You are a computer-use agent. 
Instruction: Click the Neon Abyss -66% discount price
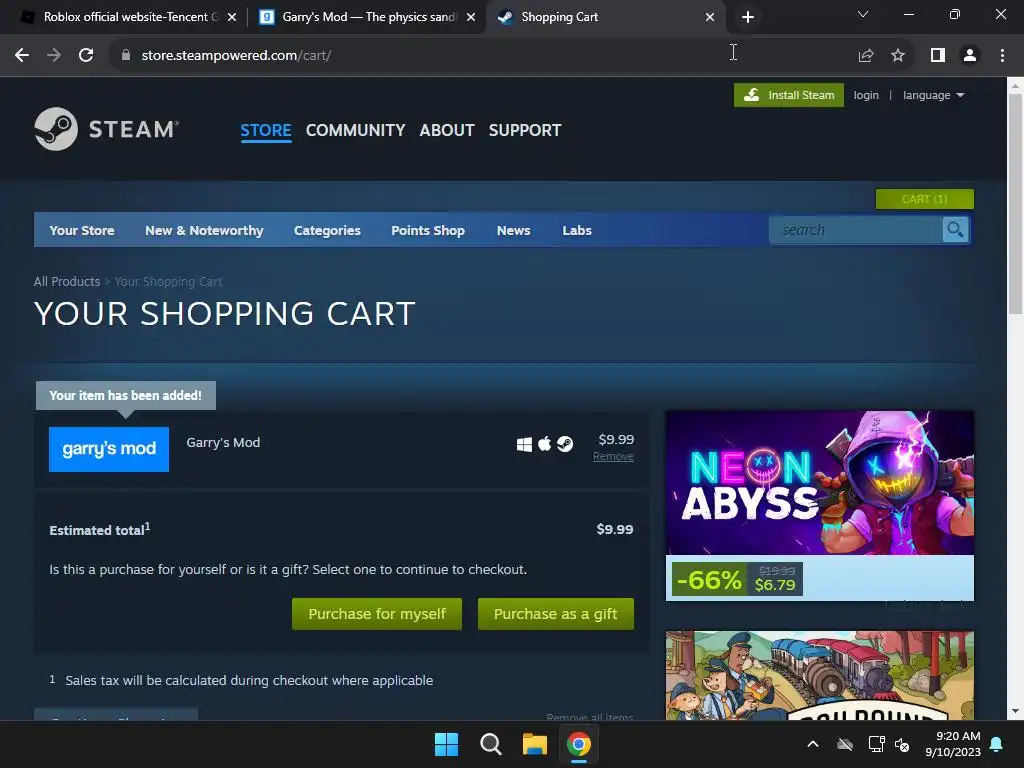click(x=737, y=579)
